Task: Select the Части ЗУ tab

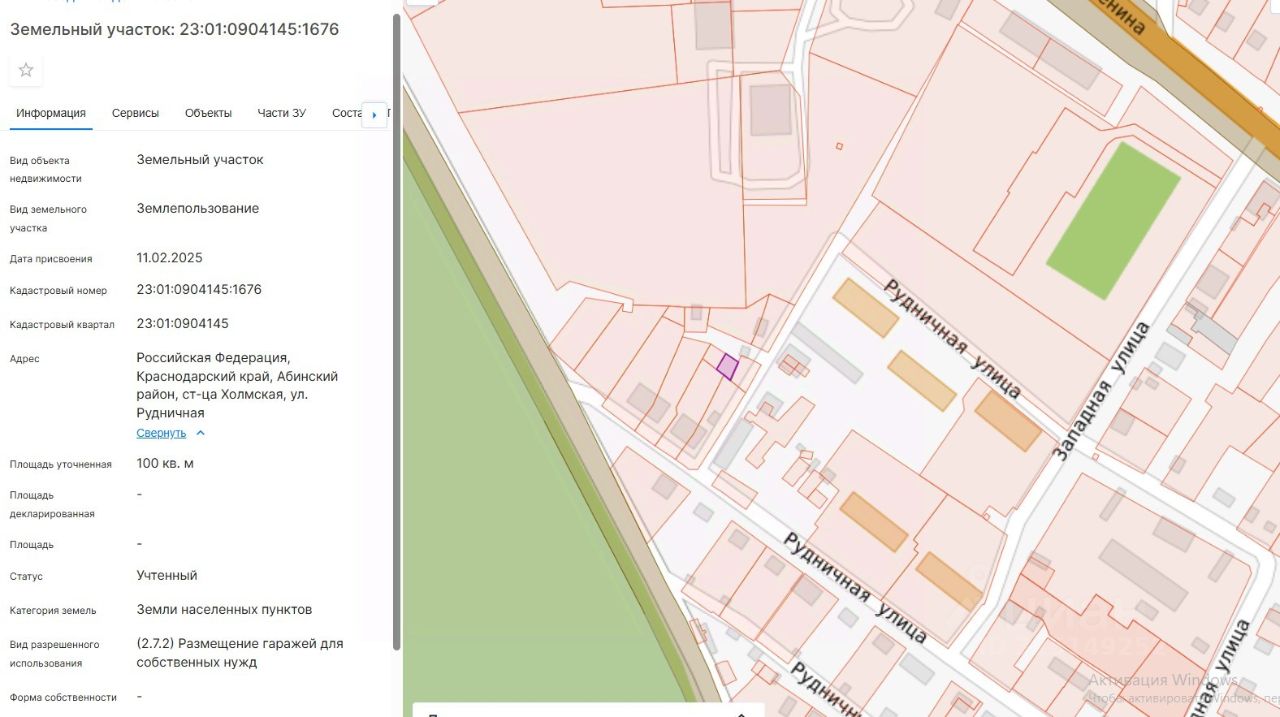Action: [281, 113]
